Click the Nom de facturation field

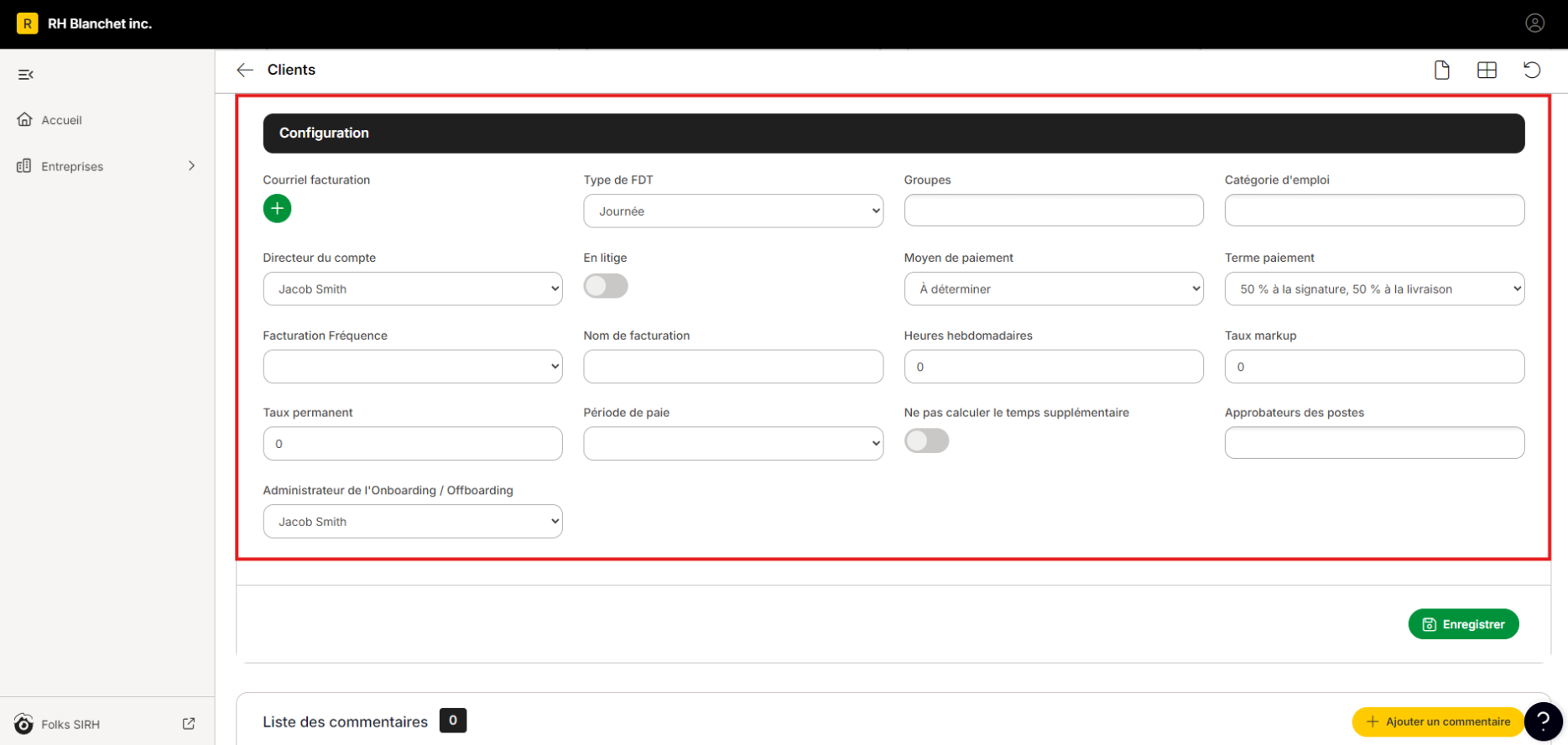pyautogui.click(x=733, y=367)
